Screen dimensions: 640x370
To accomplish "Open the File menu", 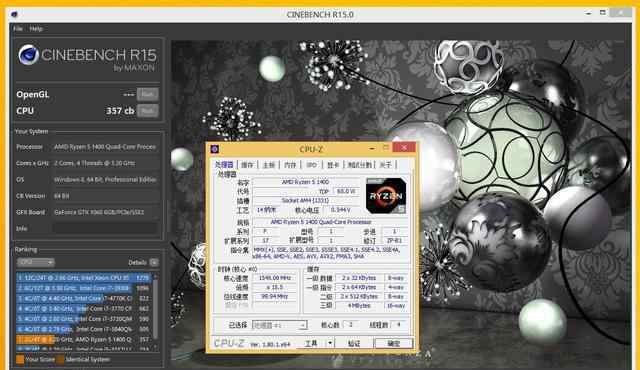I will tap(18, 29).
